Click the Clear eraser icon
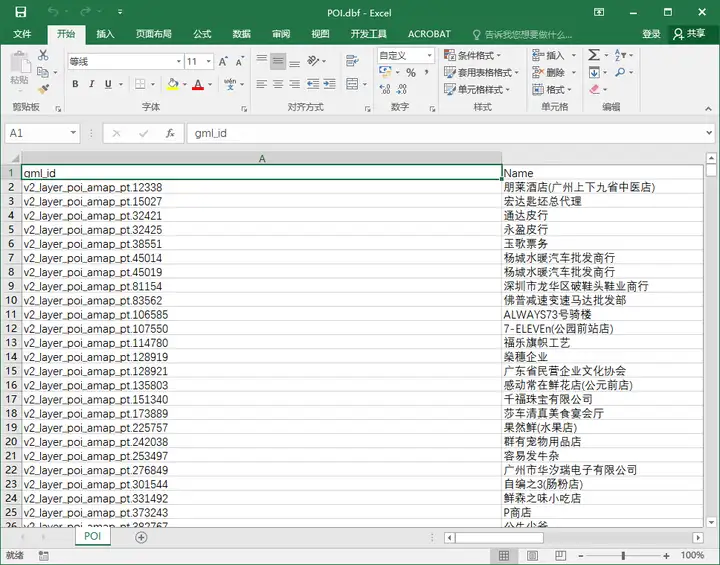This screenshot has width=720, height=565. point(595,89)
